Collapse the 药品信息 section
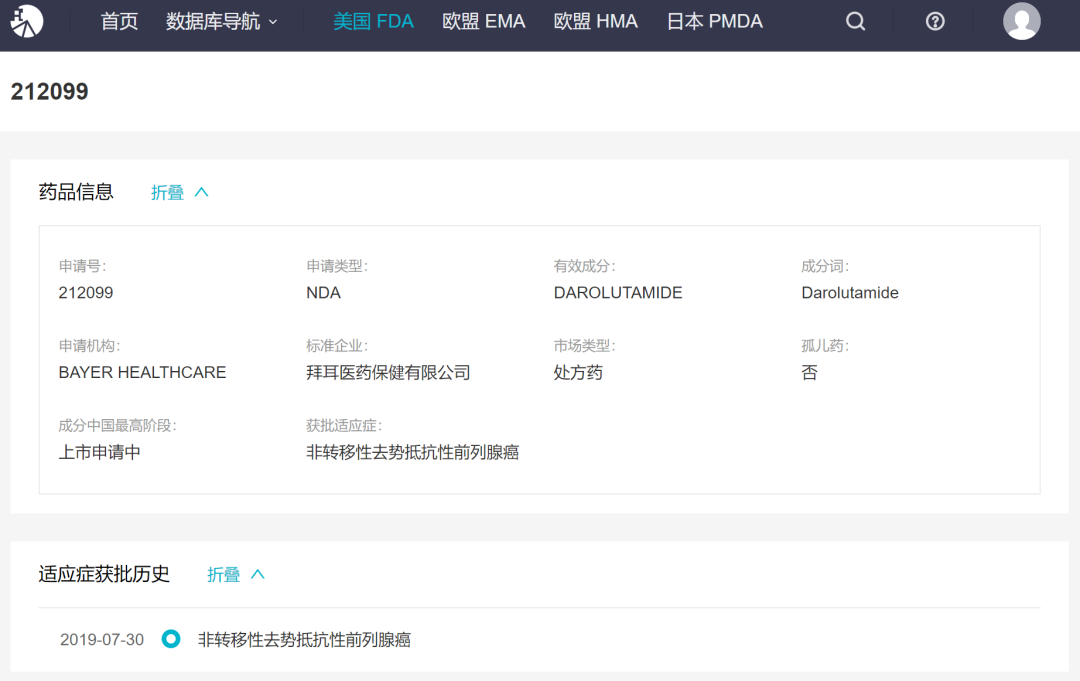This screenshot has height=681, width=1080. tap(179, 193)
